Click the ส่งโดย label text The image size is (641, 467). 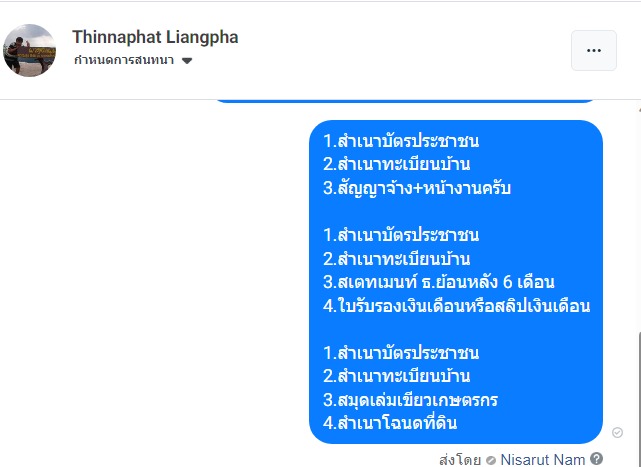click(x=460, y=460)
